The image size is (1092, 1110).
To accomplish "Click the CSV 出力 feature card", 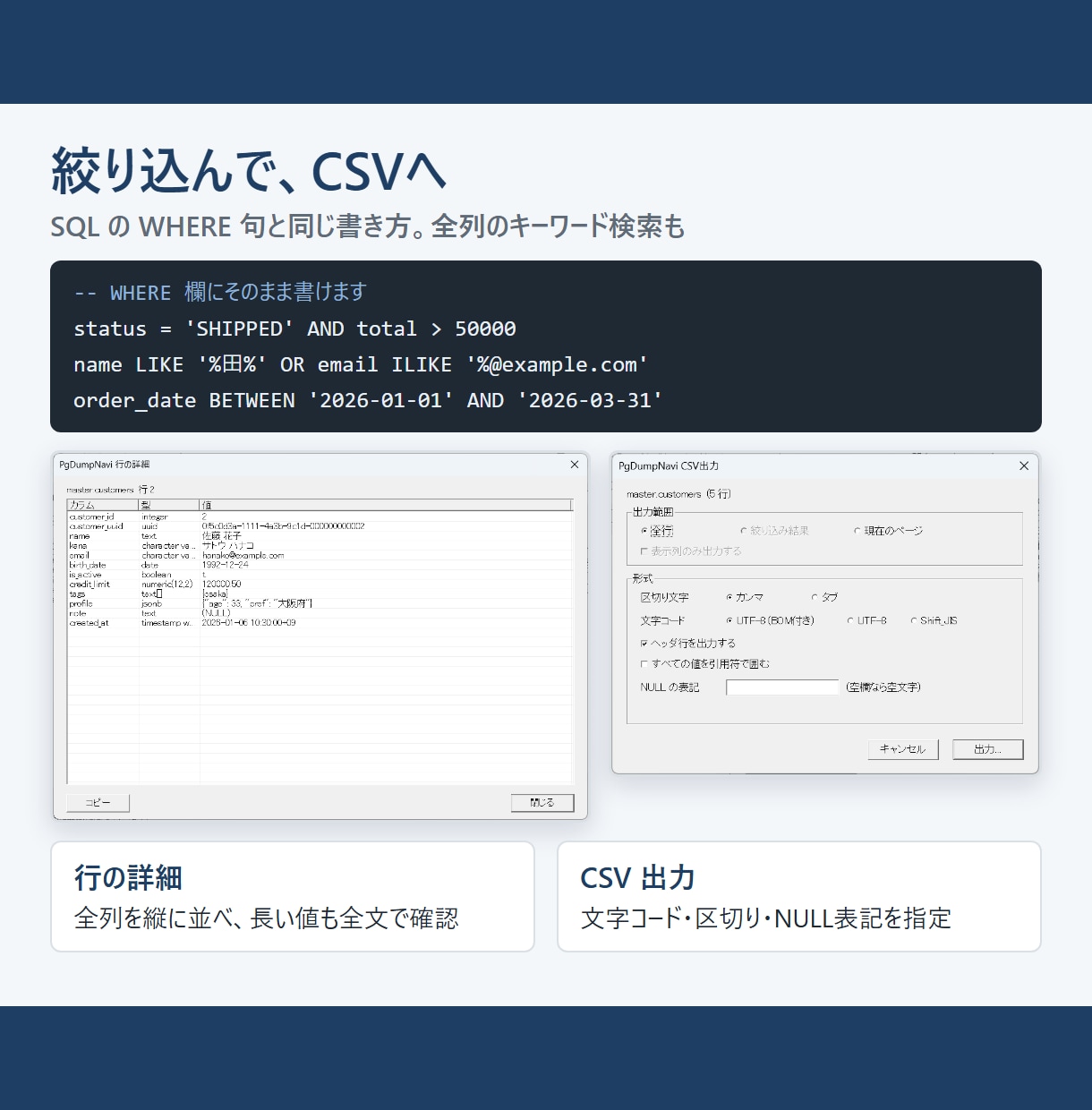I will (x=799, y=896).
